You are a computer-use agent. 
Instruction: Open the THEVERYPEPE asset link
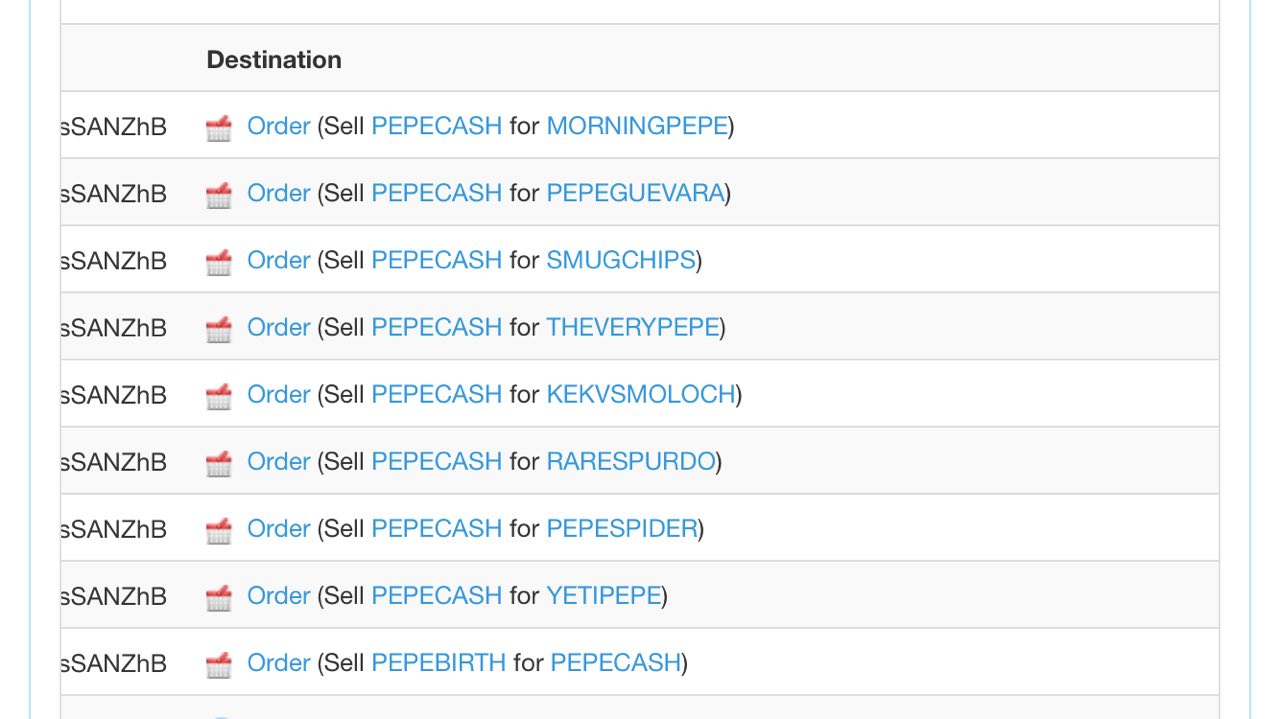[632, 327]
